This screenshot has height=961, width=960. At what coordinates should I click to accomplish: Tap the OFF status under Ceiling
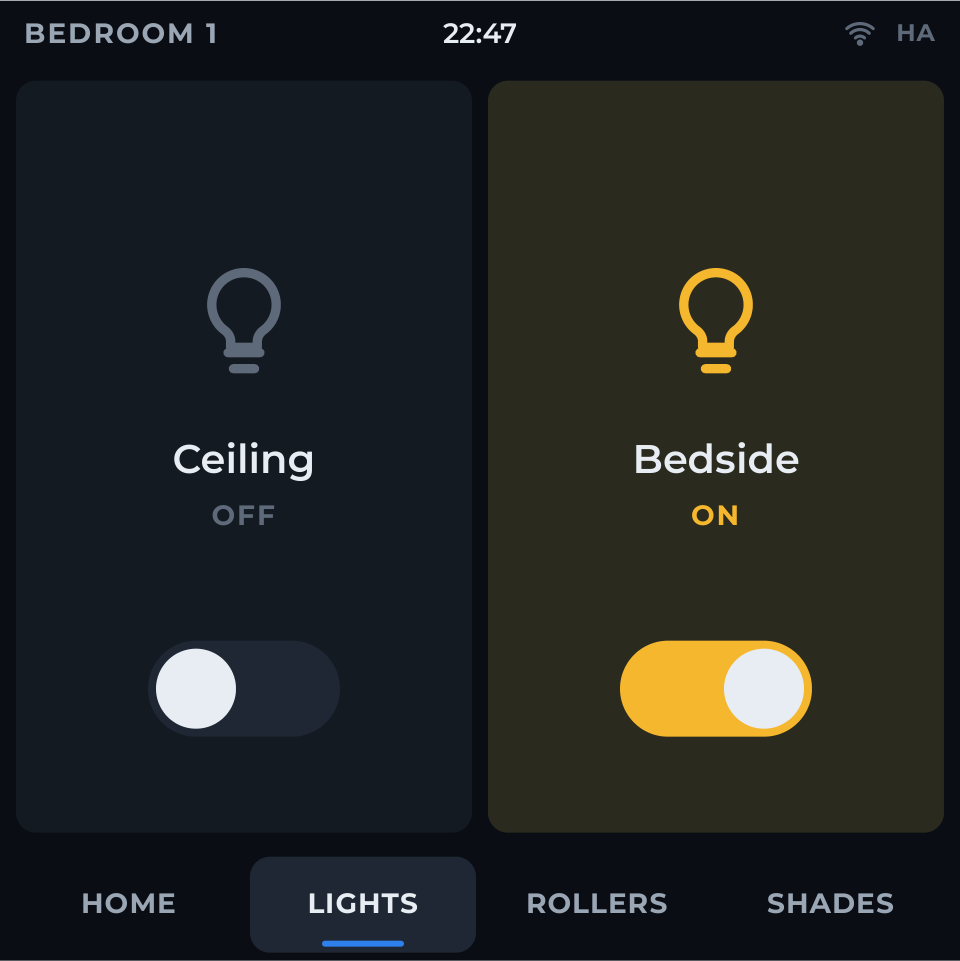pos(243,515)
